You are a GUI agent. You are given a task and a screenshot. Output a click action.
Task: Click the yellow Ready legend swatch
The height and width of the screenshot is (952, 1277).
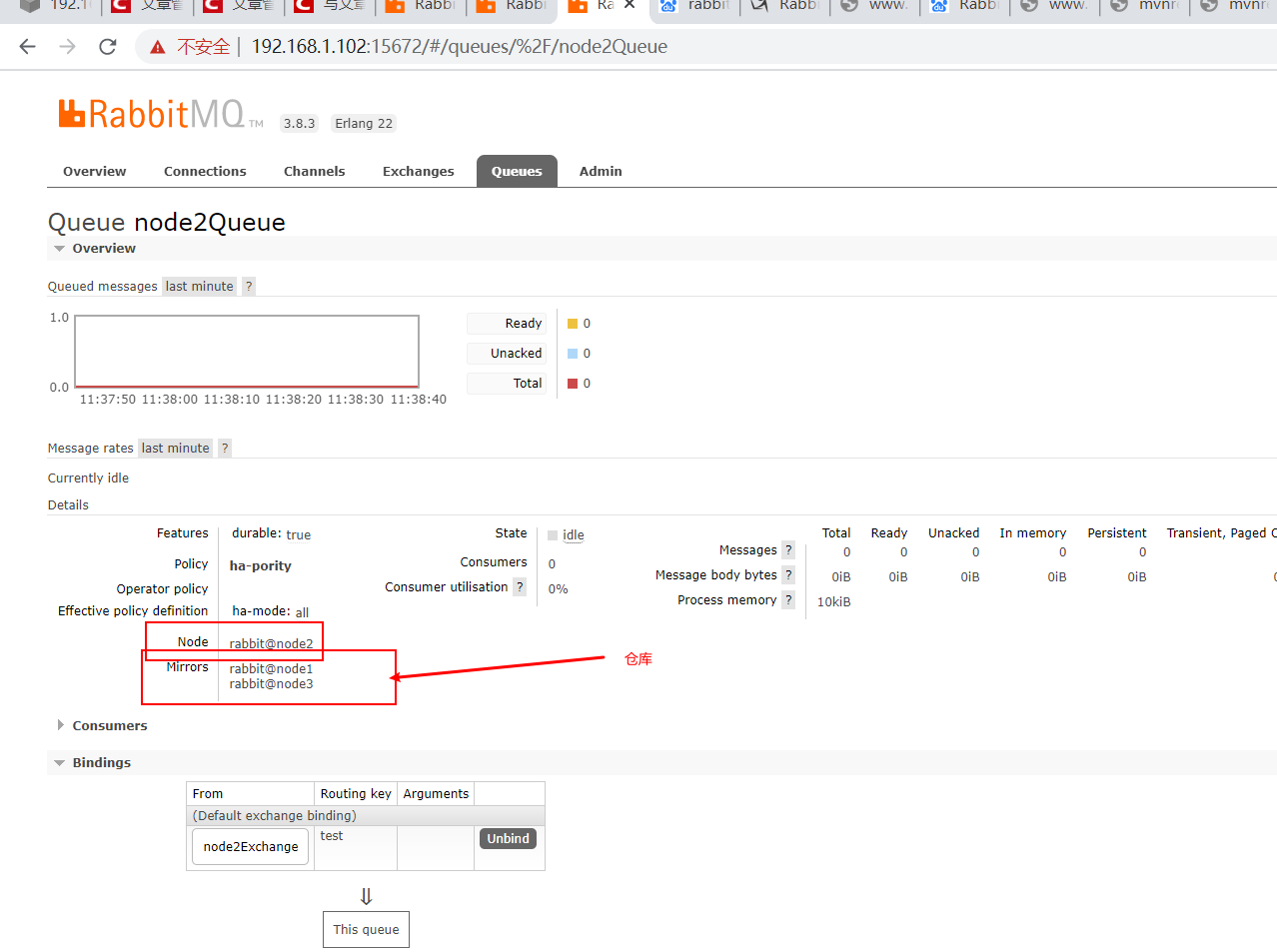573,324
